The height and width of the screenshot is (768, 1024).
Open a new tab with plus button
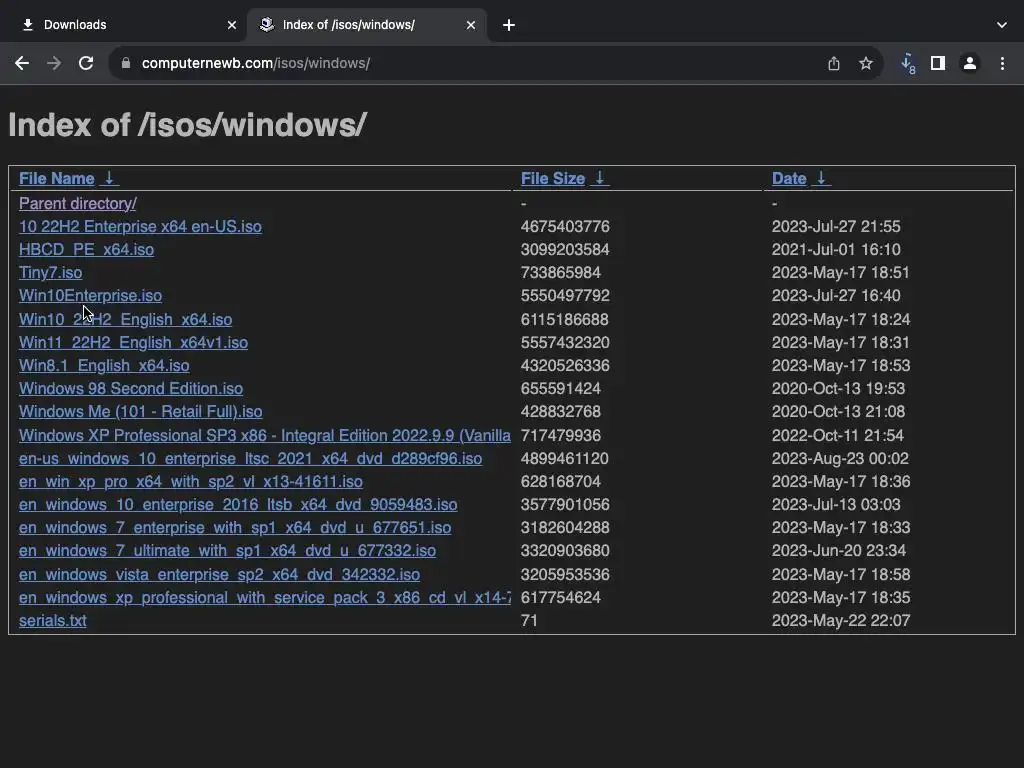[x=509, y=25]
